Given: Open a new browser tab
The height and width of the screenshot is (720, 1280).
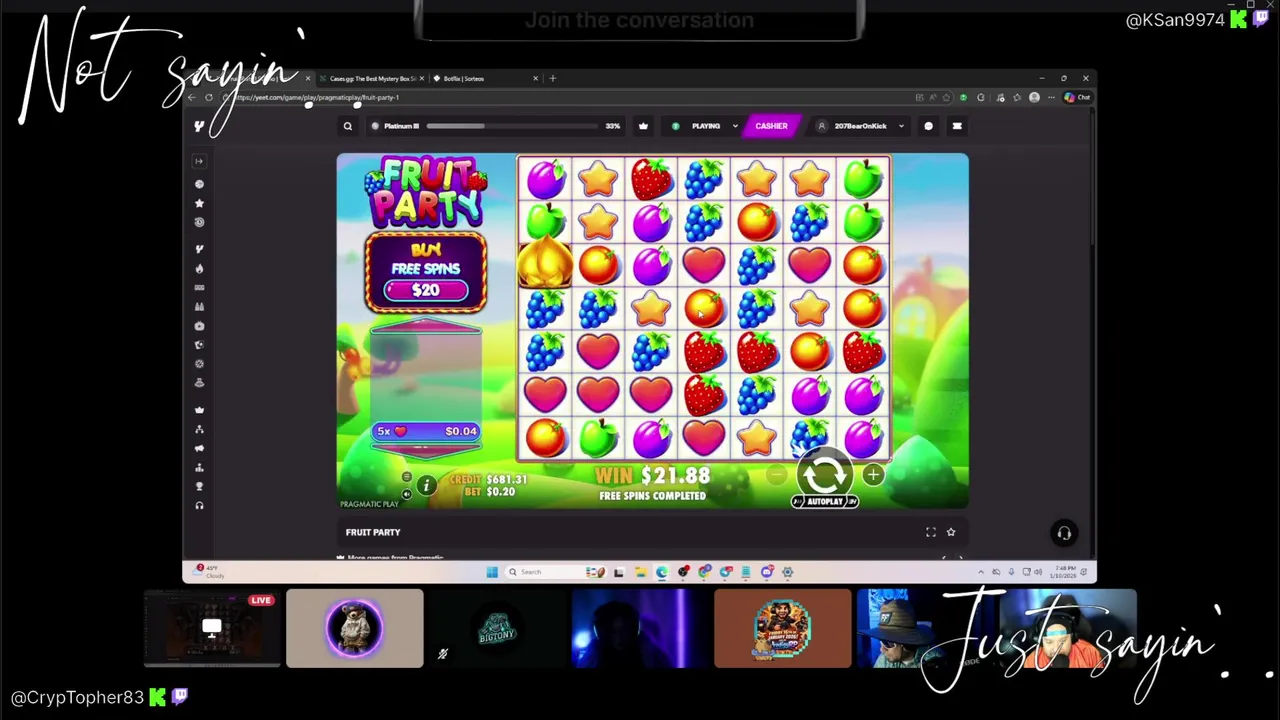Looking at the screenshot, I should [553, 78].
